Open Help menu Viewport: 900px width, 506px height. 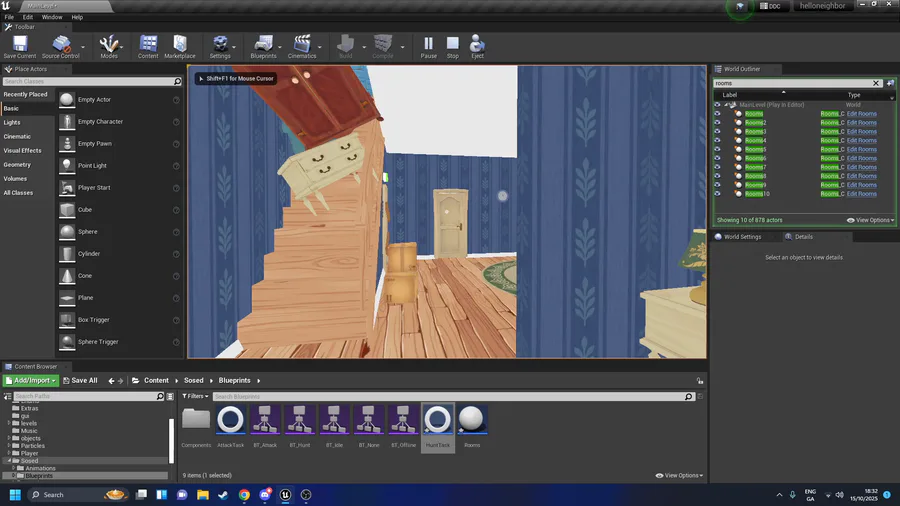tap(77, 17)
